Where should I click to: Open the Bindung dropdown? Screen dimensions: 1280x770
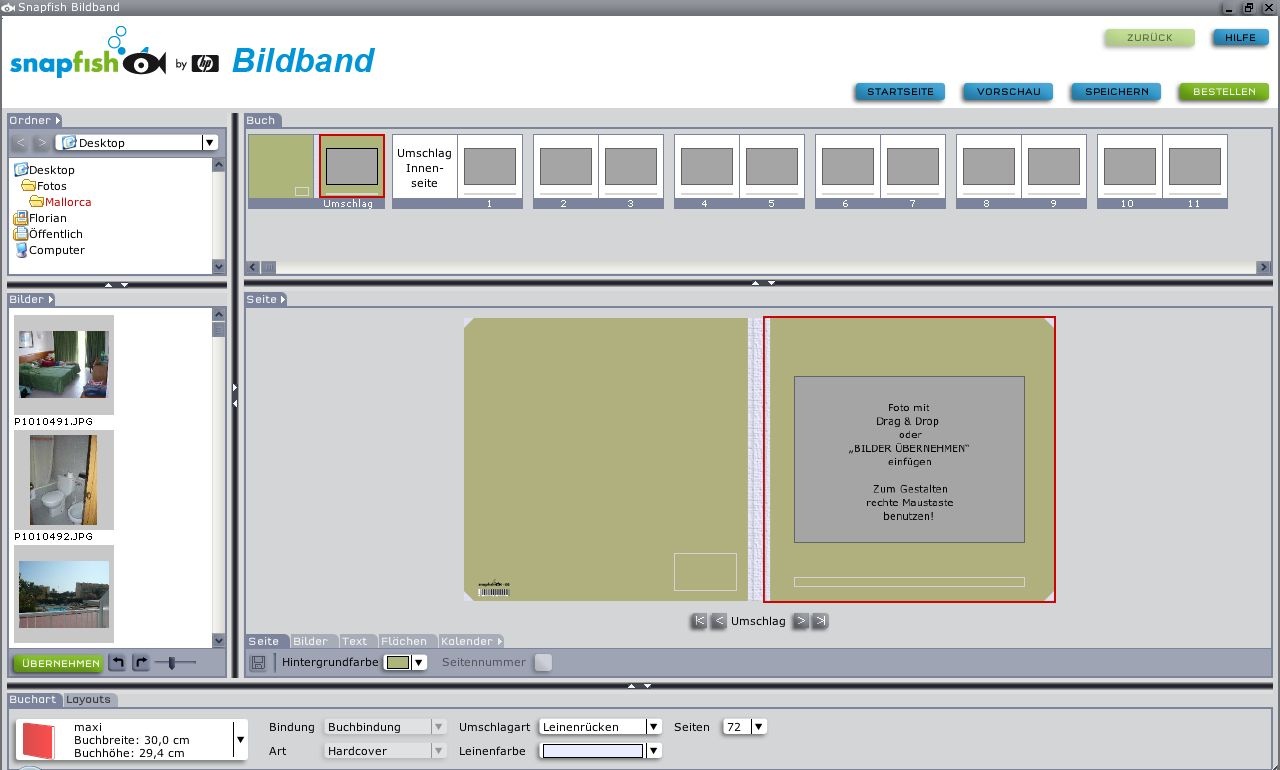point(438,727)
